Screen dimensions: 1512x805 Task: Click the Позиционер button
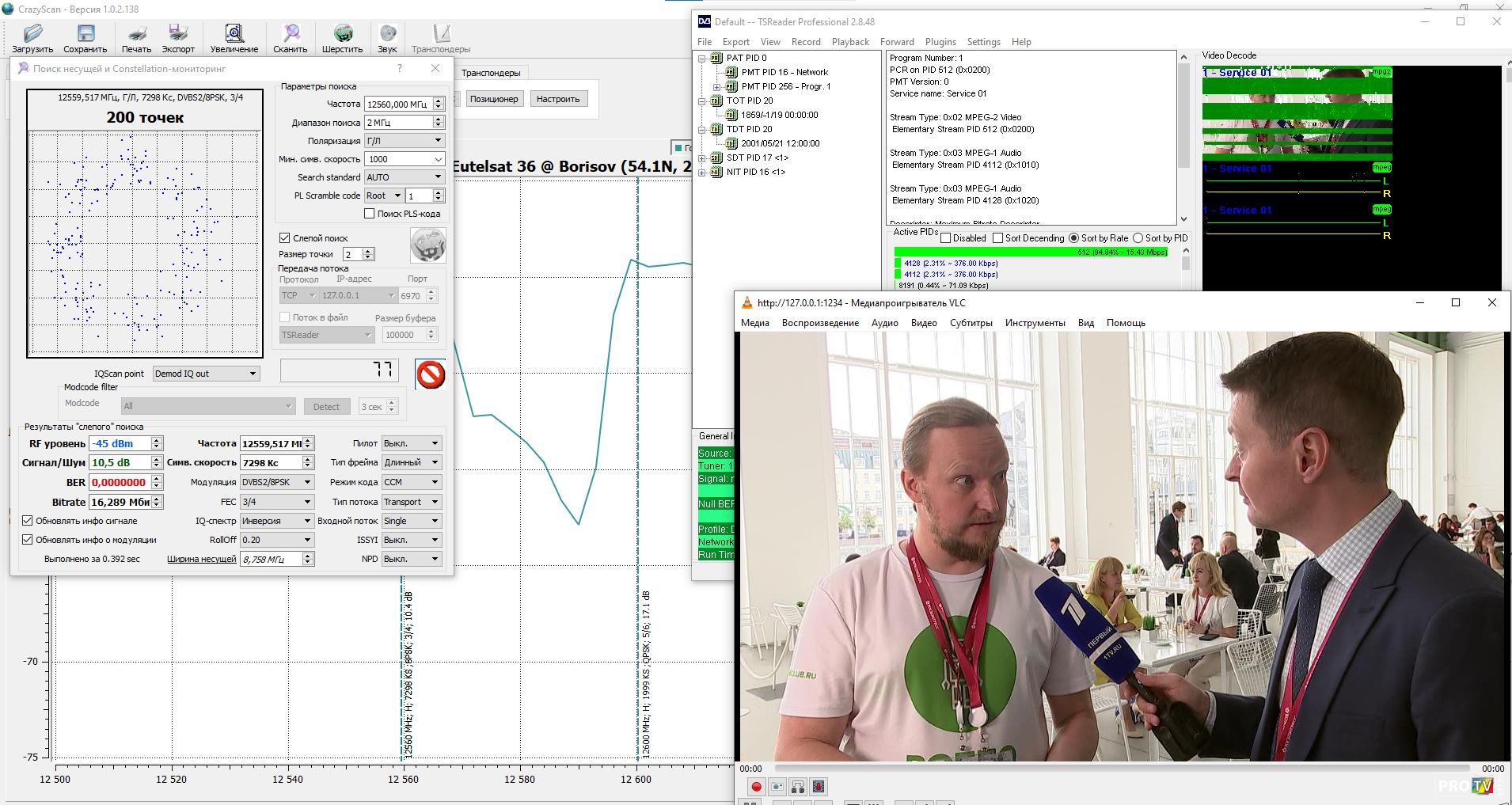493,99
